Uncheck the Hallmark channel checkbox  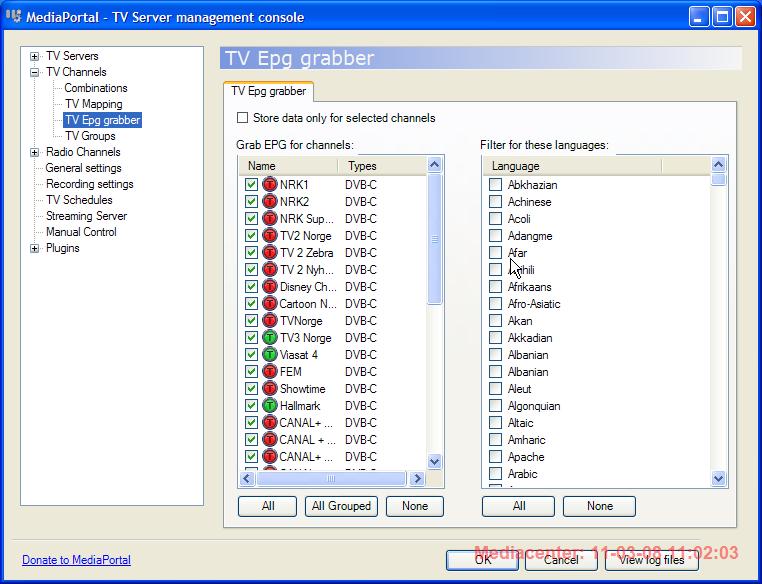251,406
